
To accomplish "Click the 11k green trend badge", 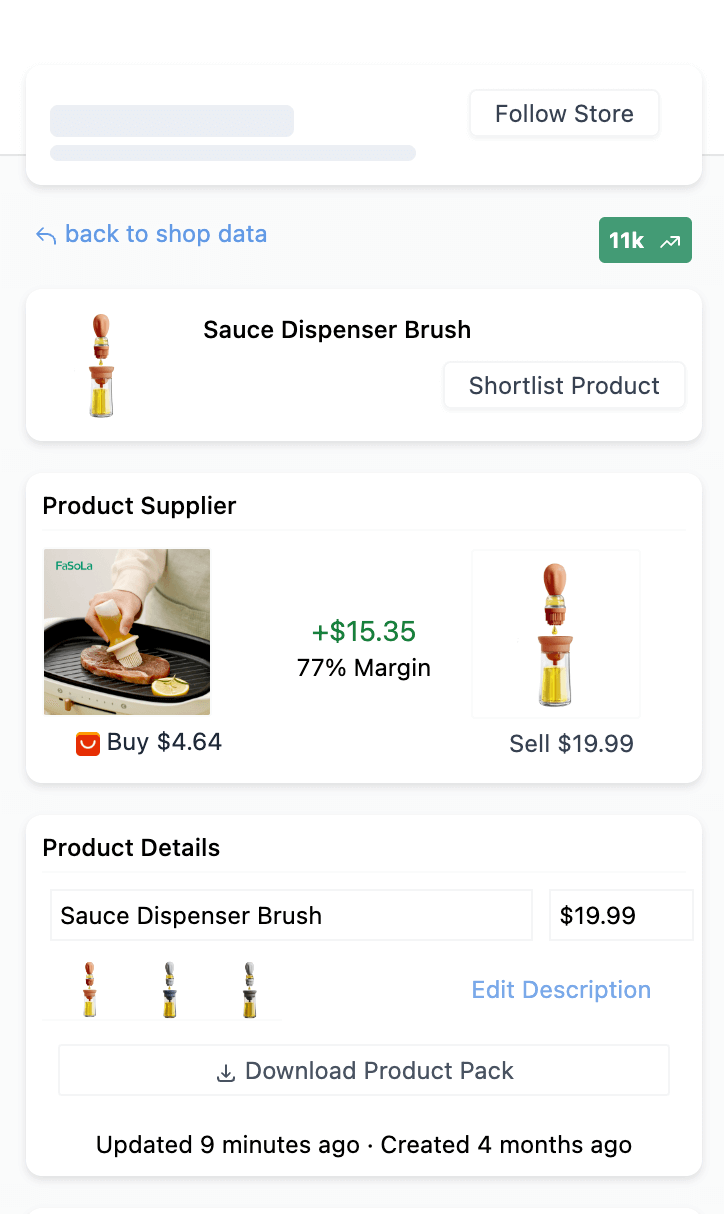I will [x=645, y=241].
